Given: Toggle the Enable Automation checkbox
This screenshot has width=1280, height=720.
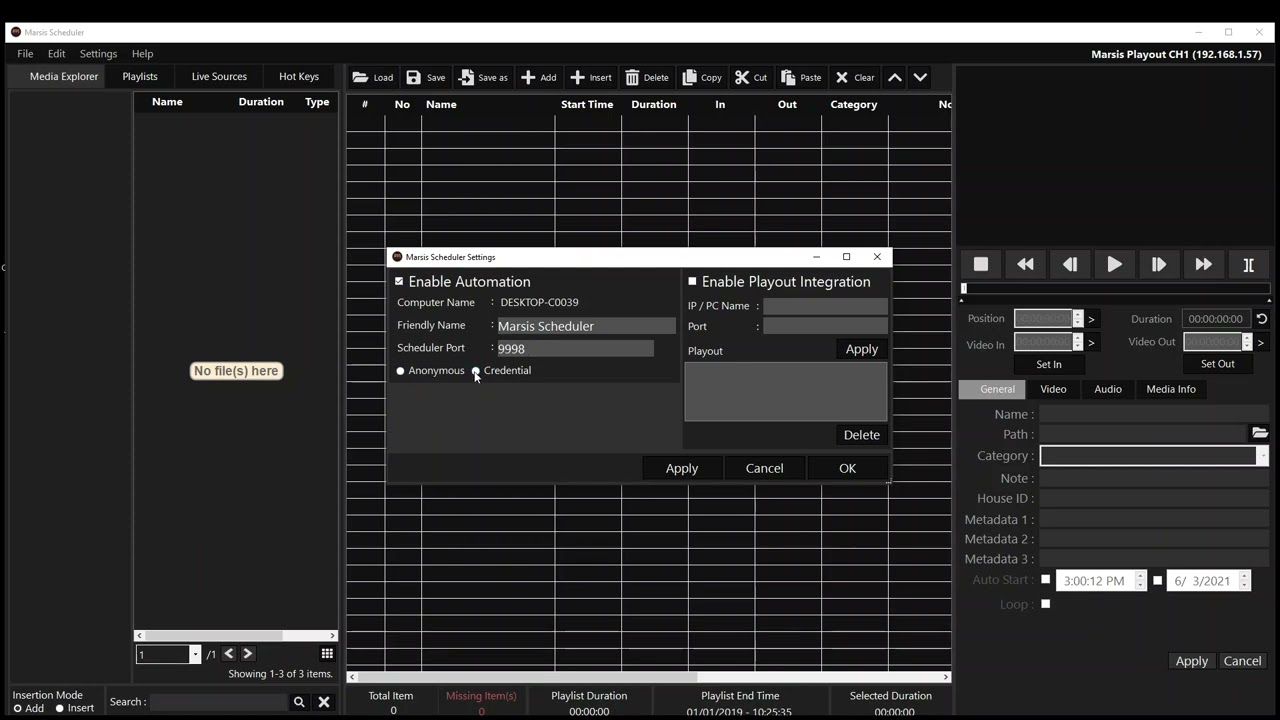Looking at the screenshot, I should [x=399, y=282].
